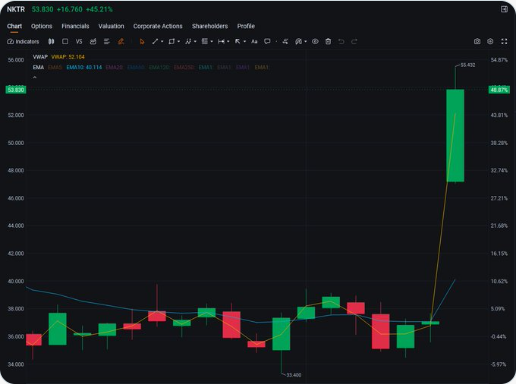Redo the drawing action
516x384 pixels.
[354, 41]
